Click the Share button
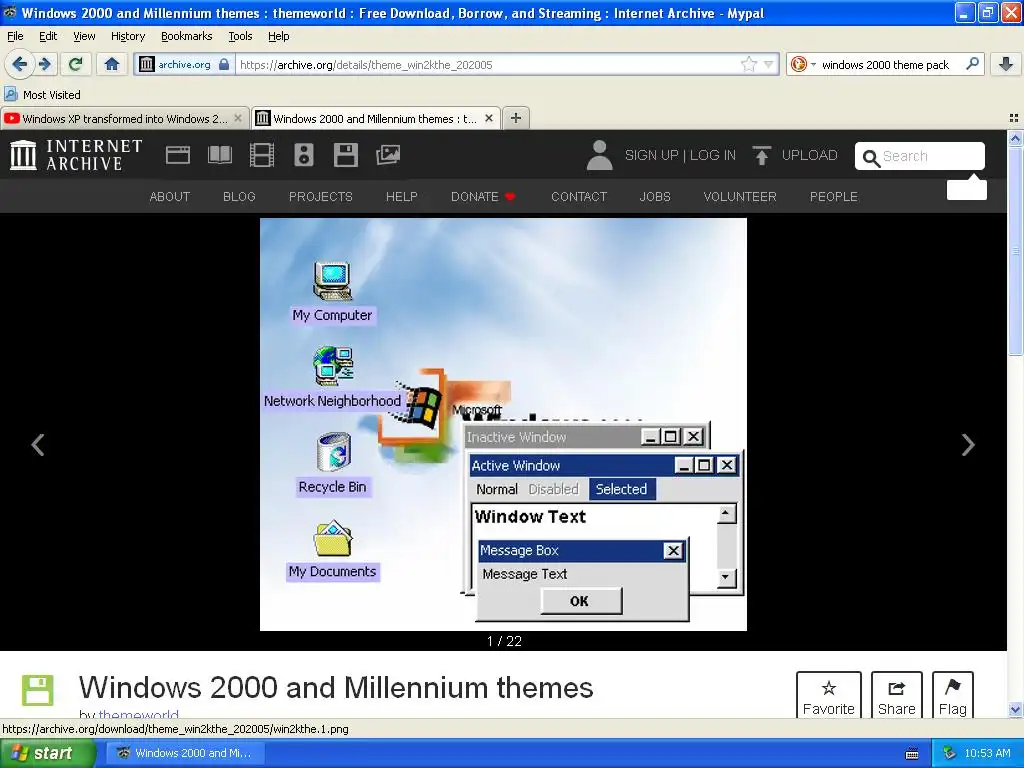 [897, 696]
